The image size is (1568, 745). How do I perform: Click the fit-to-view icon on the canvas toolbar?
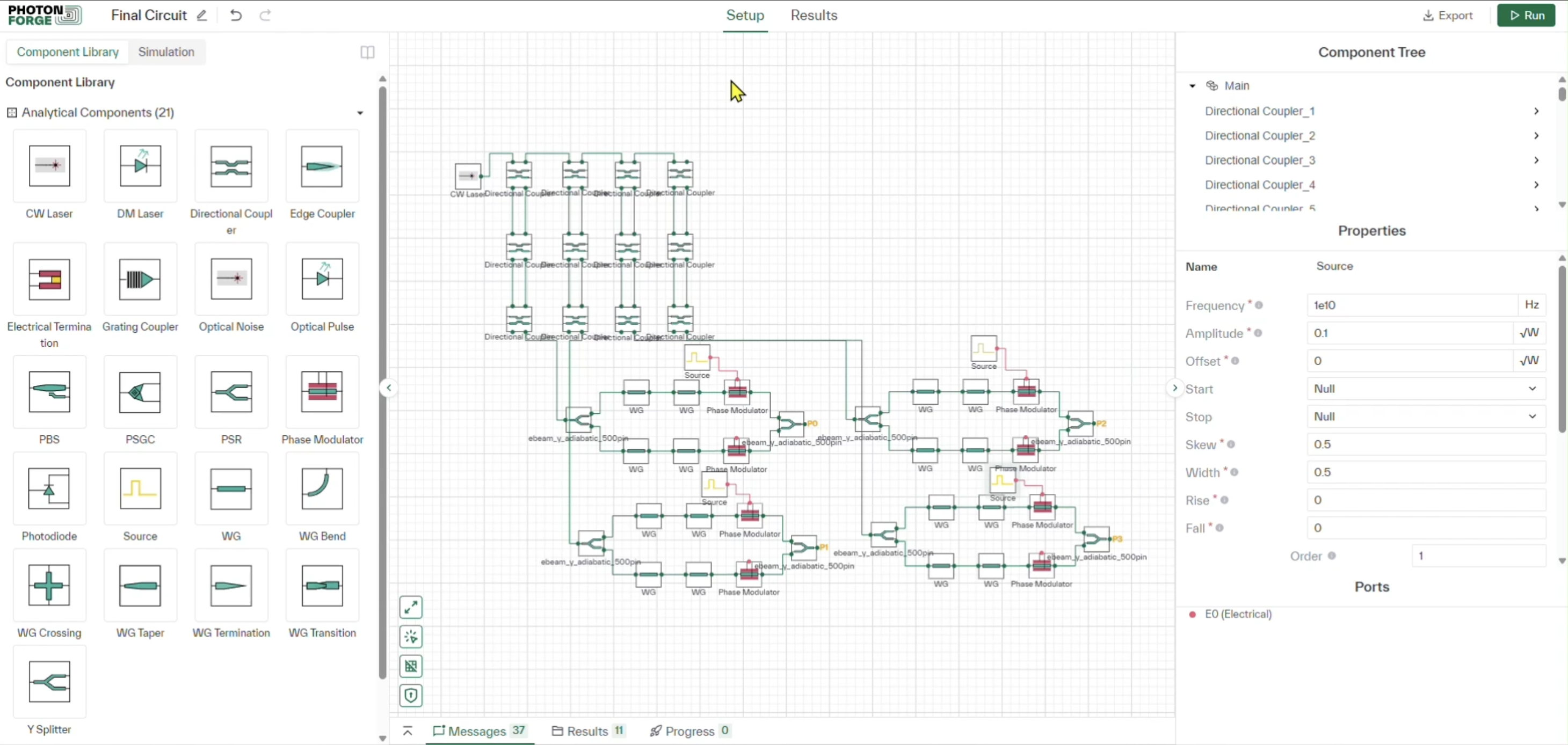411,606
